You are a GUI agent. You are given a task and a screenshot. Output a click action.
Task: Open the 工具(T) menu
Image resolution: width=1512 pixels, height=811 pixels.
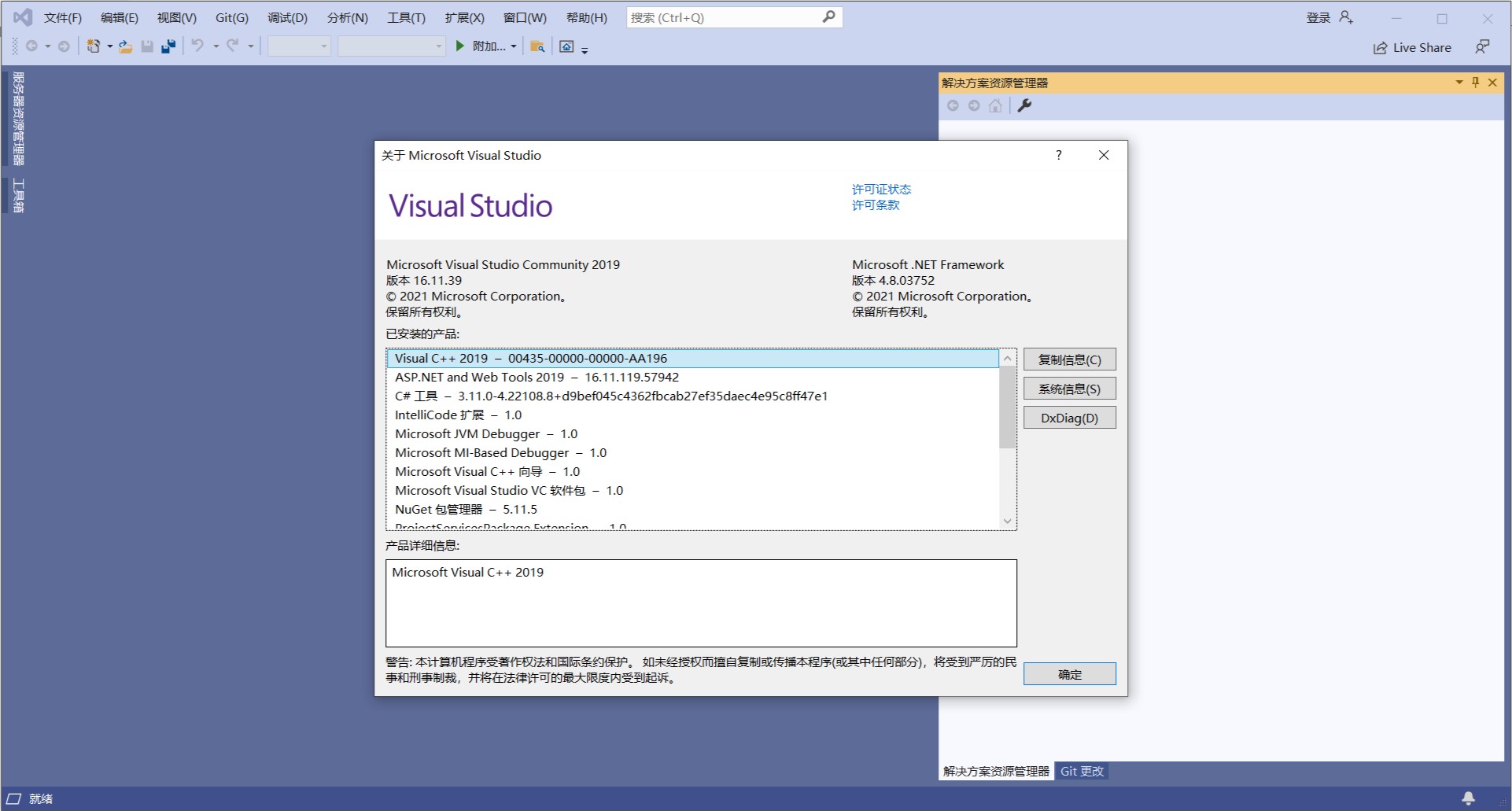coord(406,17)
